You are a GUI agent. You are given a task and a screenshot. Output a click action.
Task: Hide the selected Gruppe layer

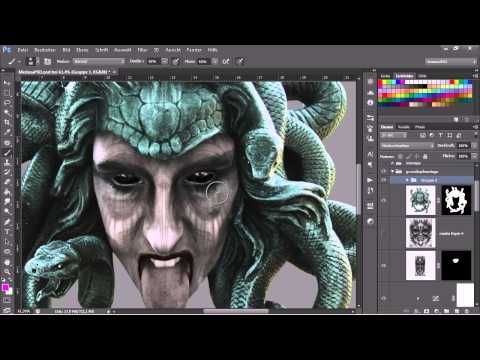click(384, 180)
